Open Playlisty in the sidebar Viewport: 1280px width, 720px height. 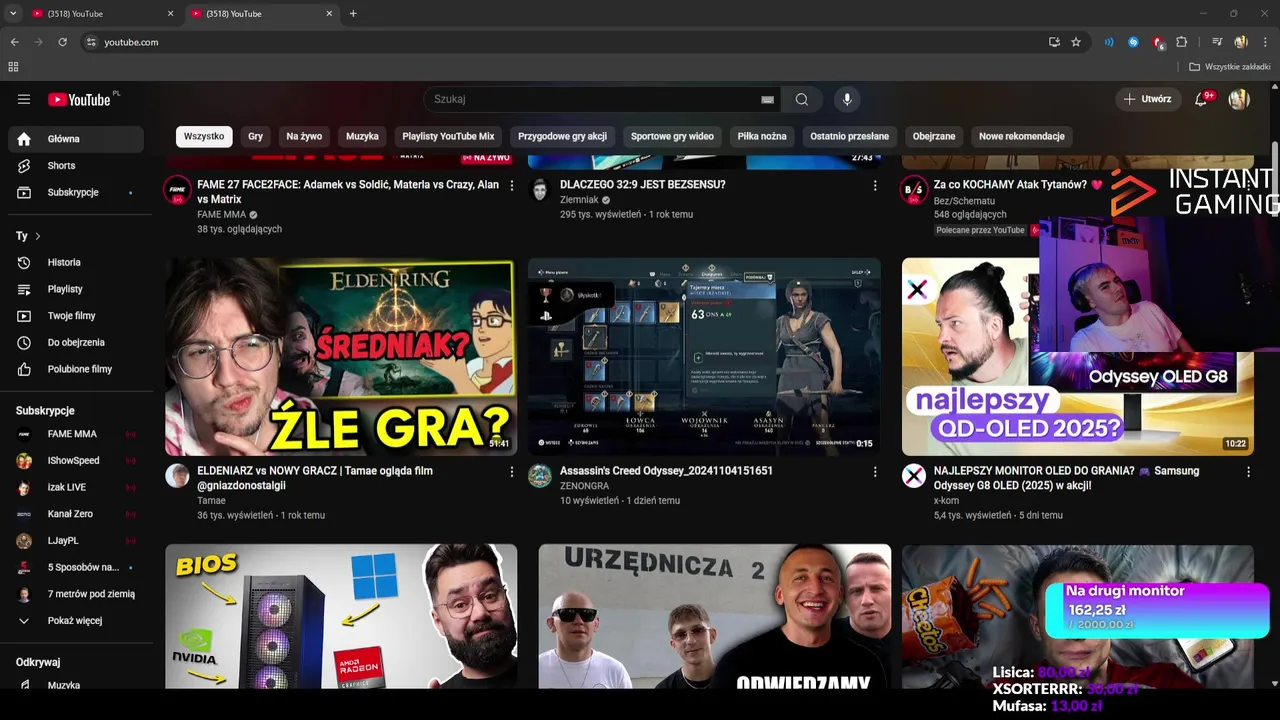click(x=76, y=289)
